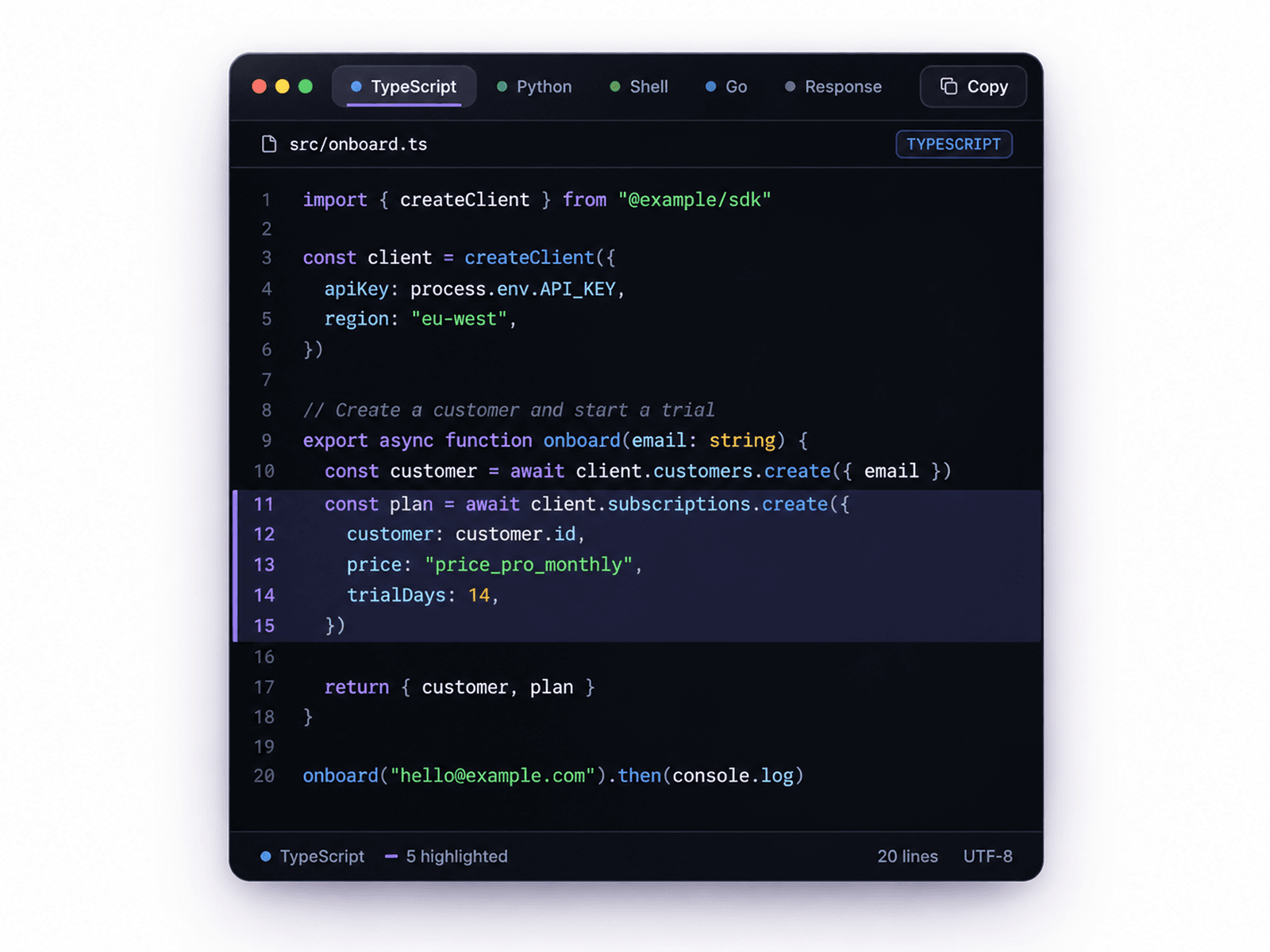Click the trialDays value 14
Screen dimensions: 1270x952
[479, 596]
